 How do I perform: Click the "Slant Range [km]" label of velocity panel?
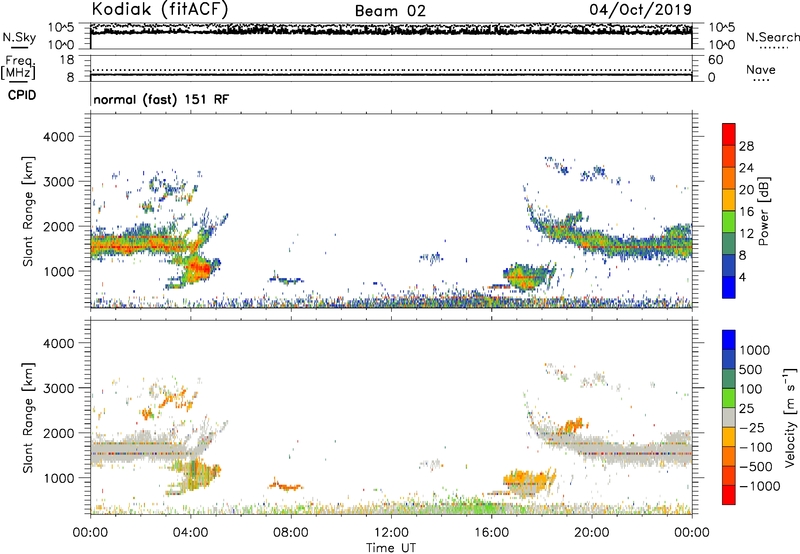click(x=28, y=418)
